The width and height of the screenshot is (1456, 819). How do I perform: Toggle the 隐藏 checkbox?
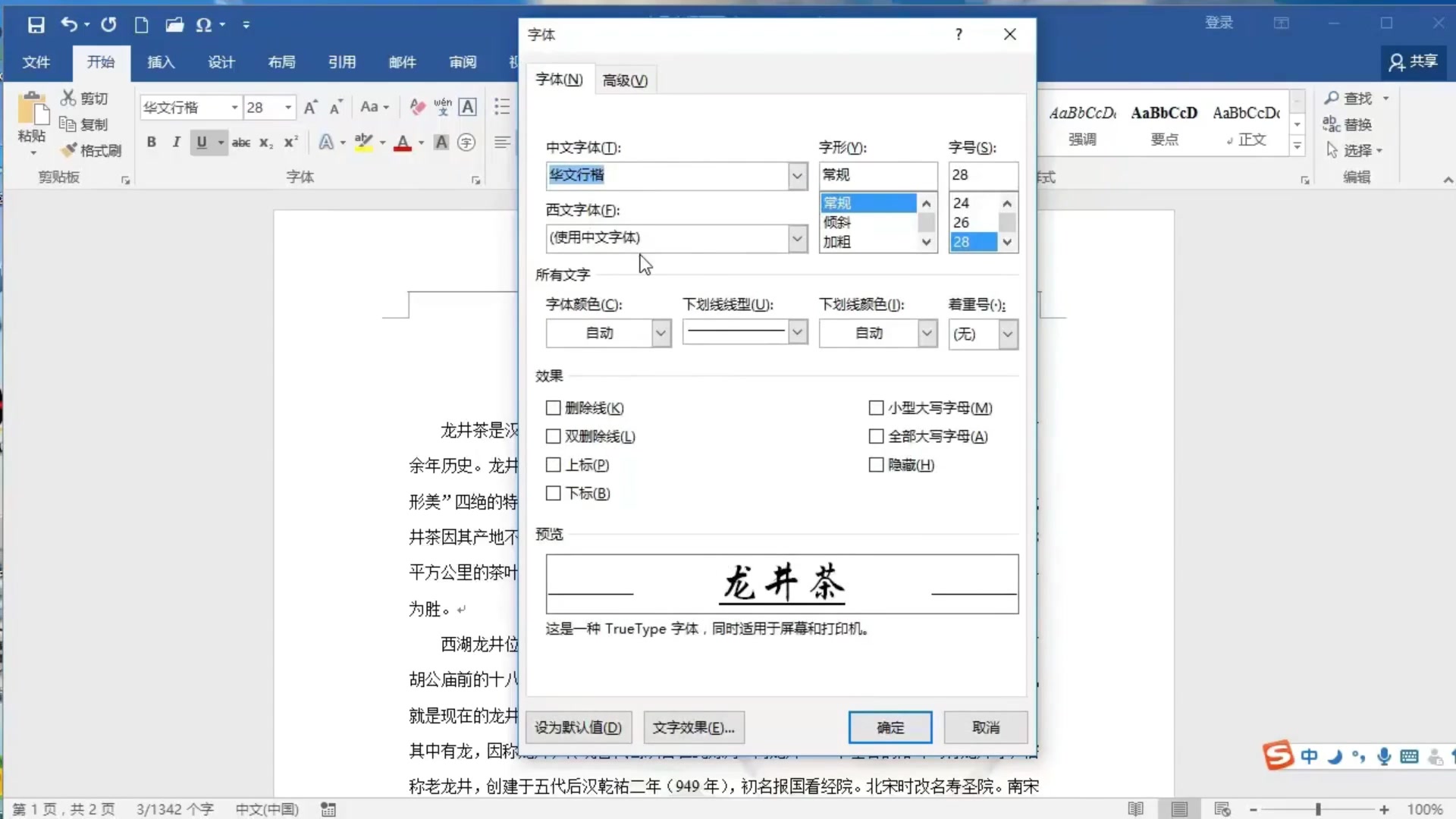point(875,464)
